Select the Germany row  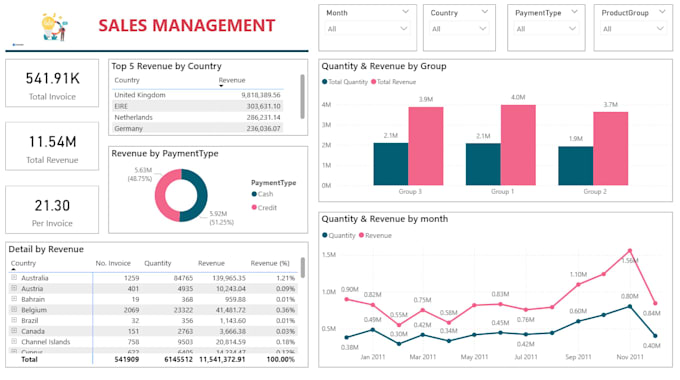click(197, 128)
